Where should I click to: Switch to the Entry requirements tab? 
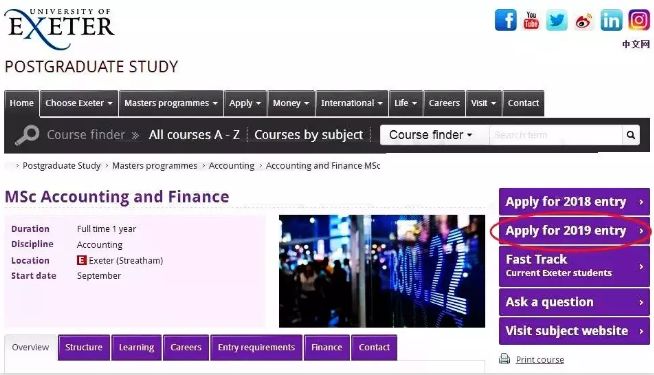[256, 347]
